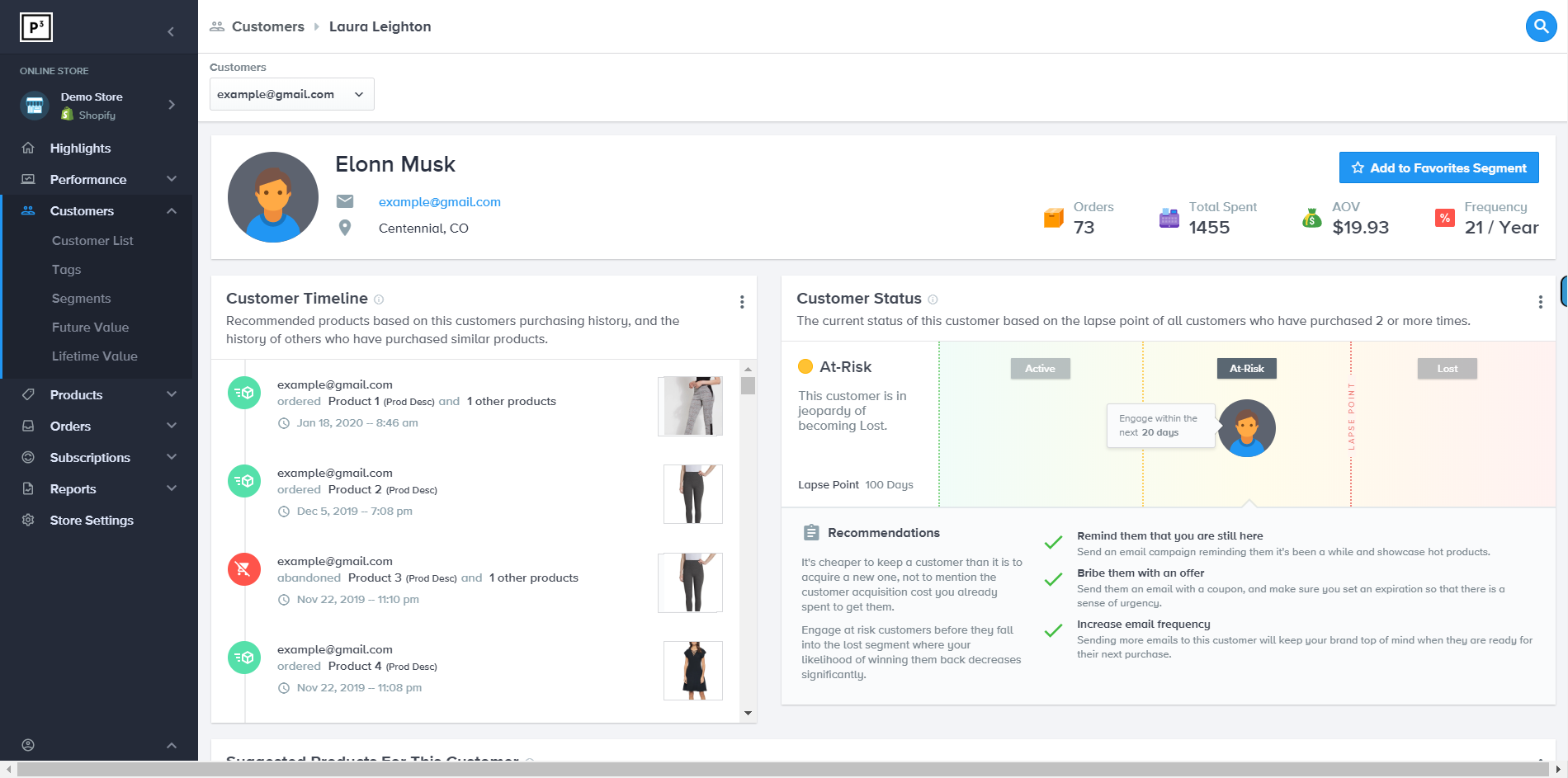Click the Add to Favorites Segment button
The height and width of the screenshot is (778, 1568).
pyautogui.click(x=1438, y=167)
